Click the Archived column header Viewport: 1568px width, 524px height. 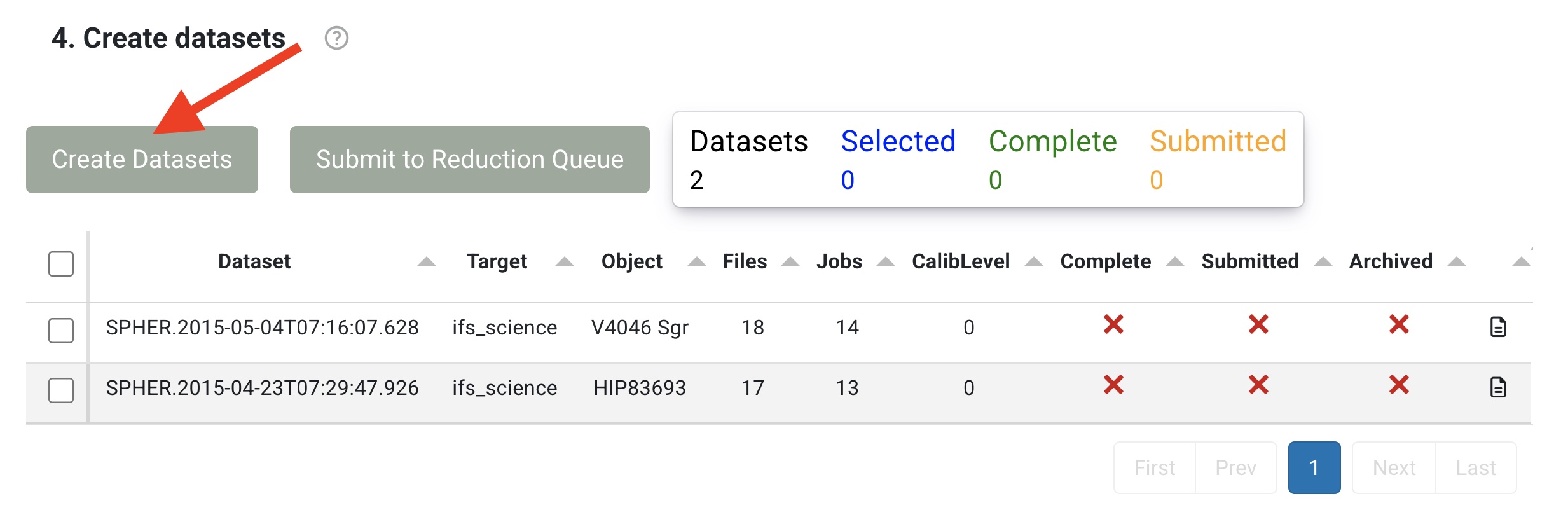click(x=1391, y=261)
